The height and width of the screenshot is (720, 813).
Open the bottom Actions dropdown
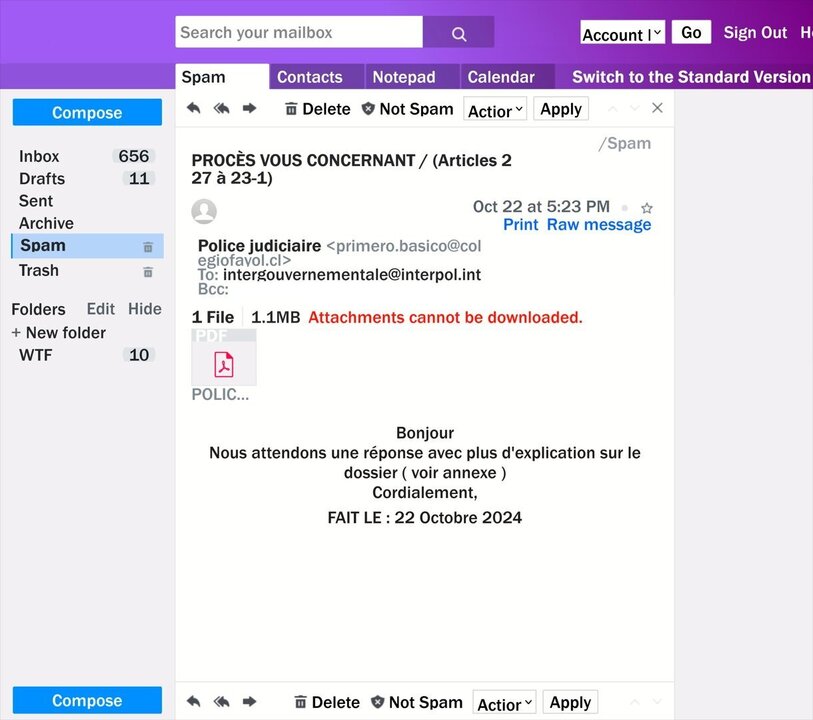click(504, 703)
